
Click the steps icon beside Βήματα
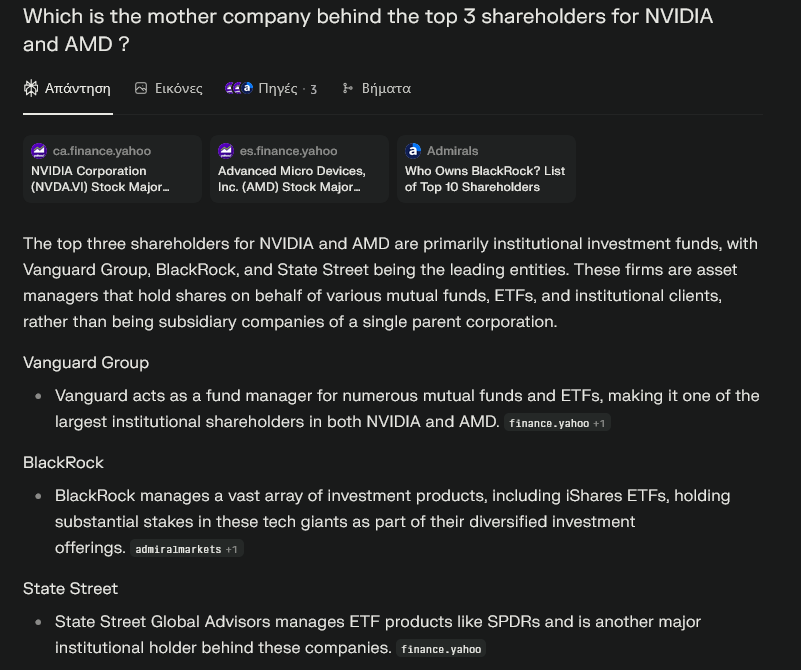(348, 88)
